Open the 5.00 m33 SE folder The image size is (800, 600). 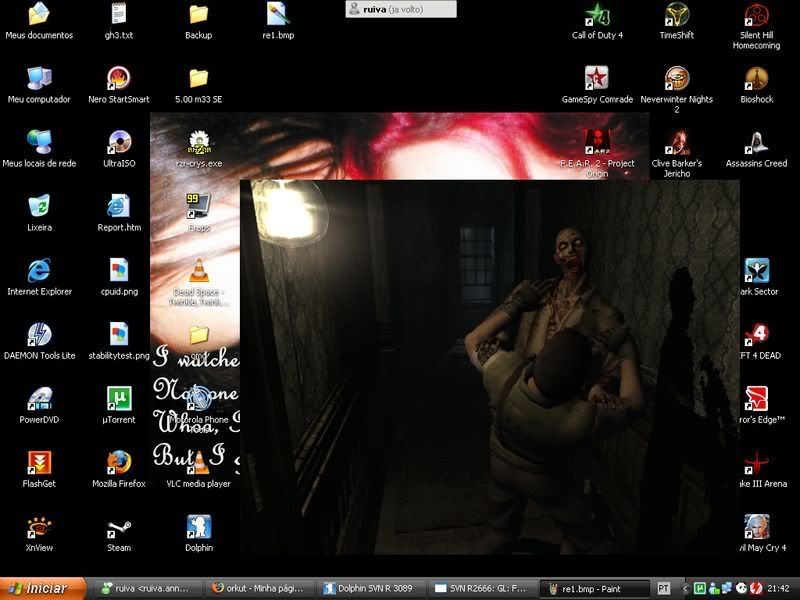pyautogui.click(x=198, y=78)
